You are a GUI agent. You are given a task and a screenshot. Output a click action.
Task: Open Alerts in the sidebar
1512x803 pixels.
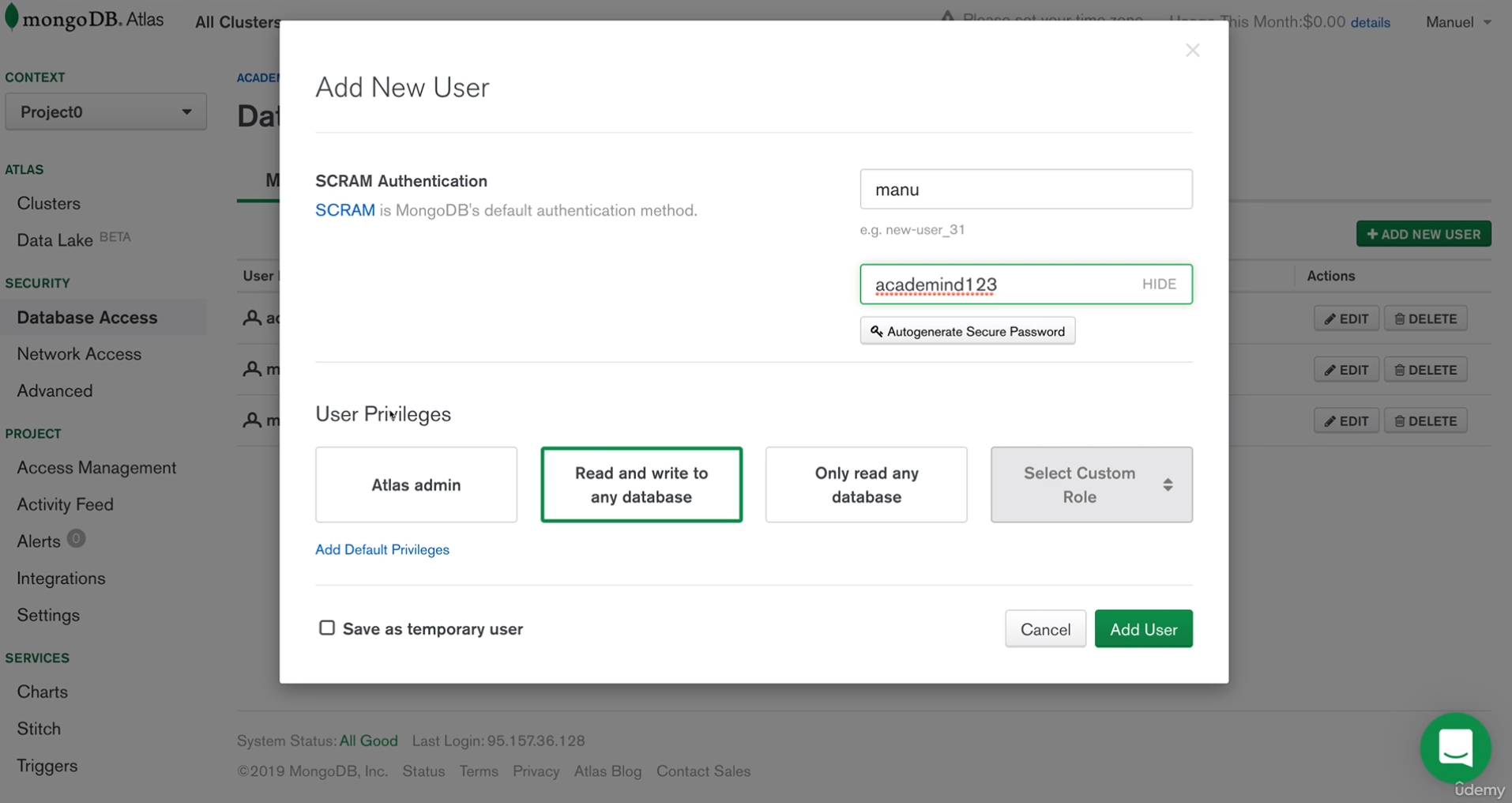39,541
